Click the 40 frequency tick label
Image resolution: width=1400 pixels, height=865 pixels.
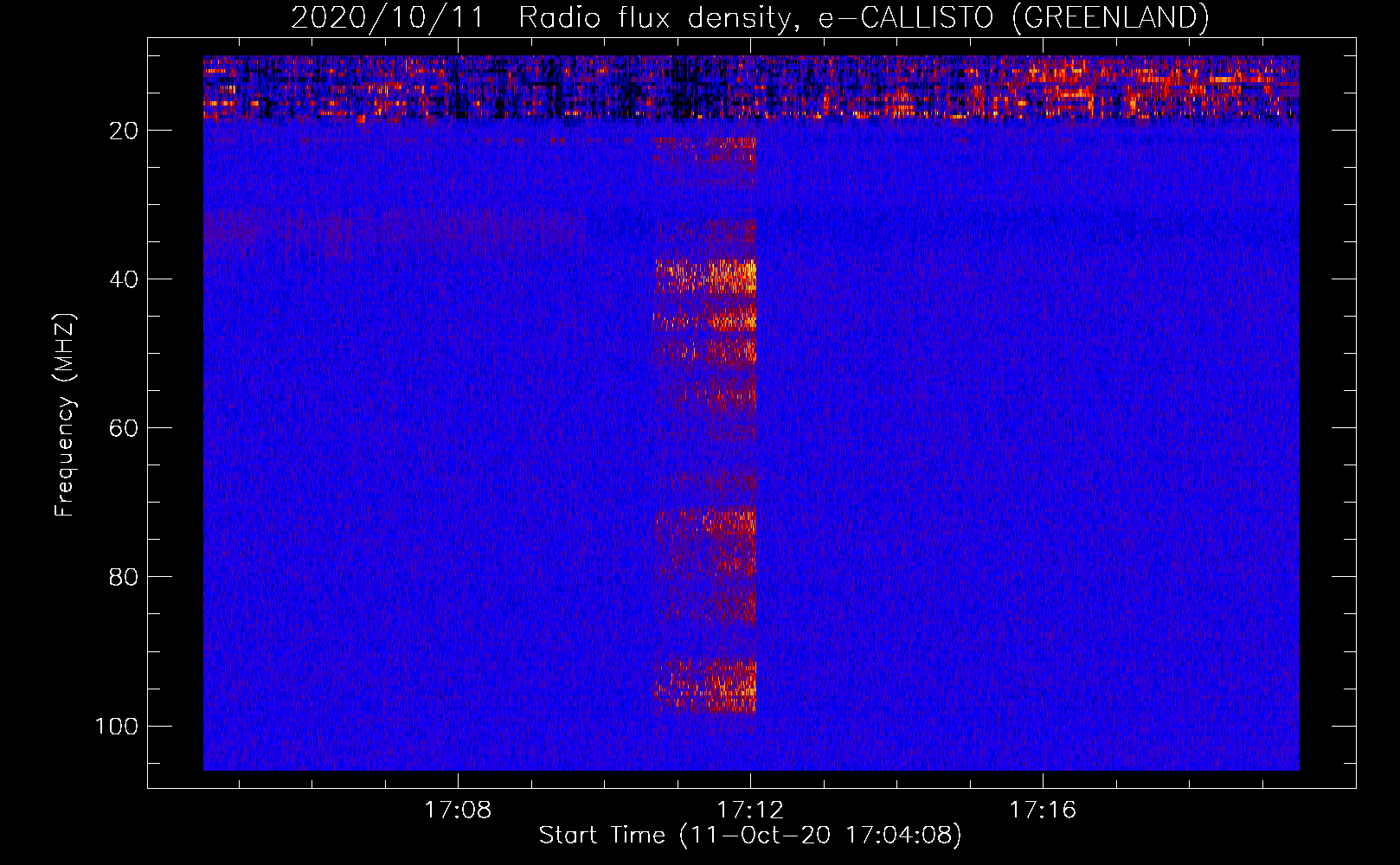(123, 279)
